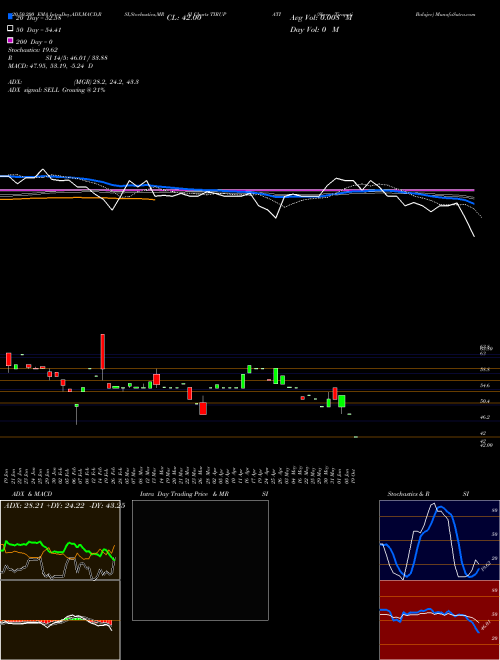The image size is (500, 660).
Task: Click the RSI 14/5 value line
Action: click(x=58, y=58)
